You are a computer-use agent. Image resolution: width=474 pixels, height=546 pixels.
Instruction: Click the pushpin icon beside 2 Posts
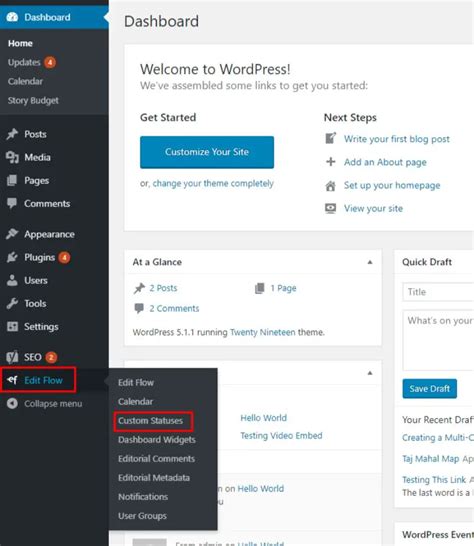pyautogui.click(x=139, y=288)
